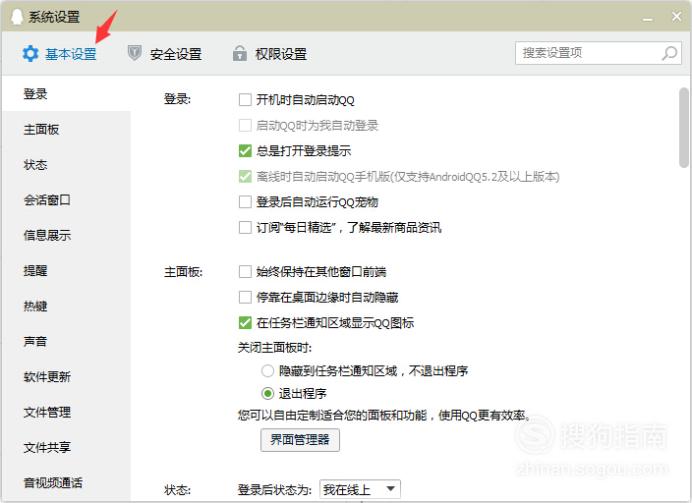
Task: Click the lock icon beside 权限设置
Action: point(239,53)
